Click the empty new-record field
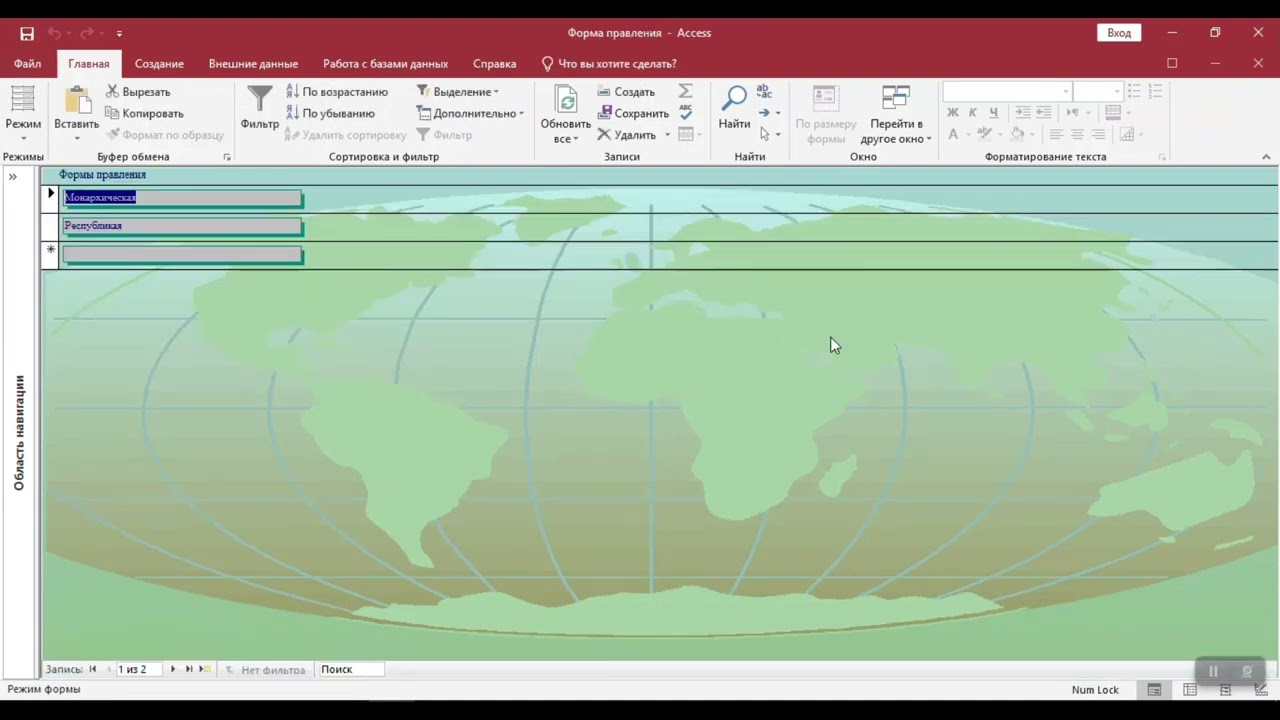The width and height of the screenshot is (1280, 720). pos(182,255)
